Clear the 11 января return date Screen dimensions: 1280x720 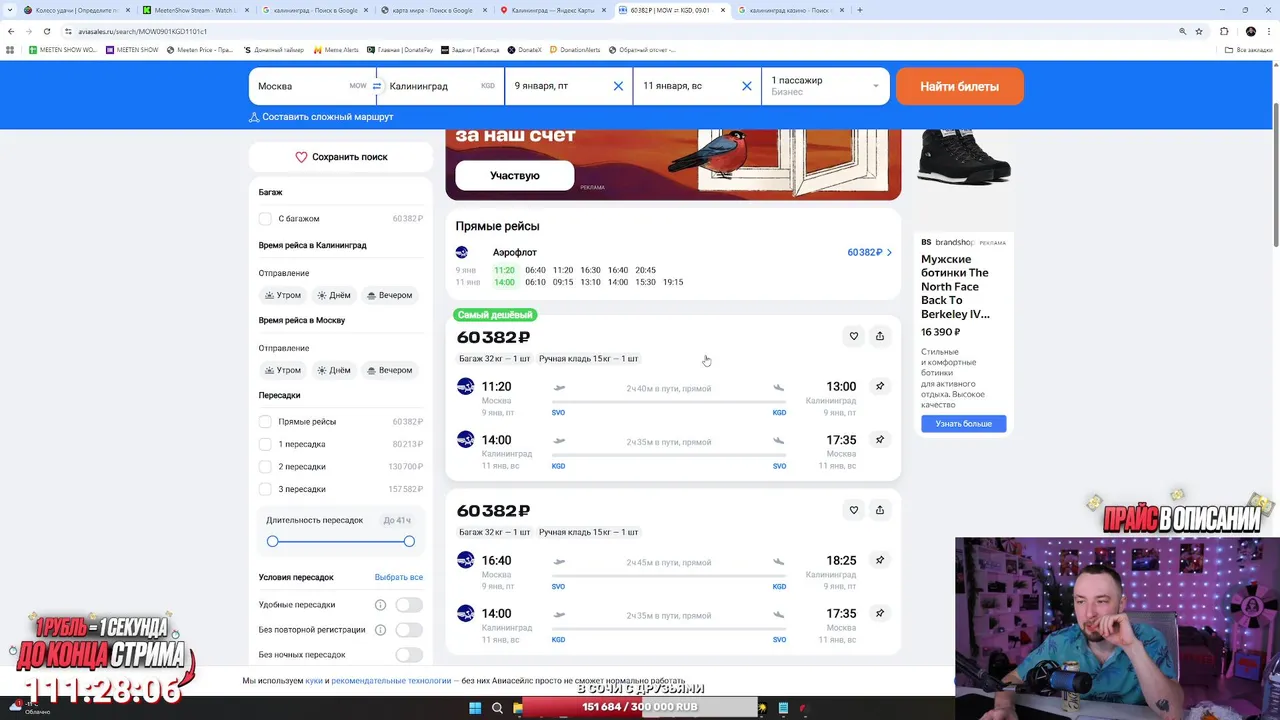pyautogui.click(x=746, y=86)
